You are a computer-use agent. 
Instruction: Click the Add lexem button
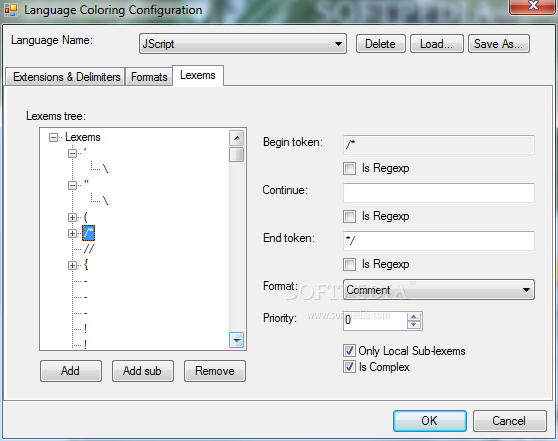tap(71, 371)
